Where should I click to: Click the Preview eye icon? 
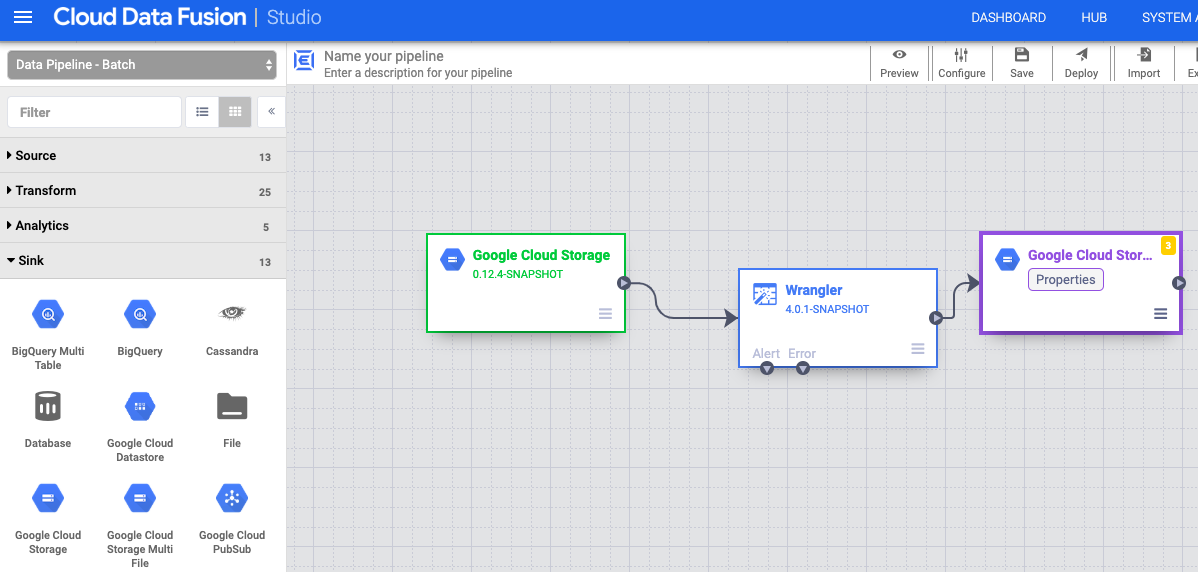click(899, 56)
